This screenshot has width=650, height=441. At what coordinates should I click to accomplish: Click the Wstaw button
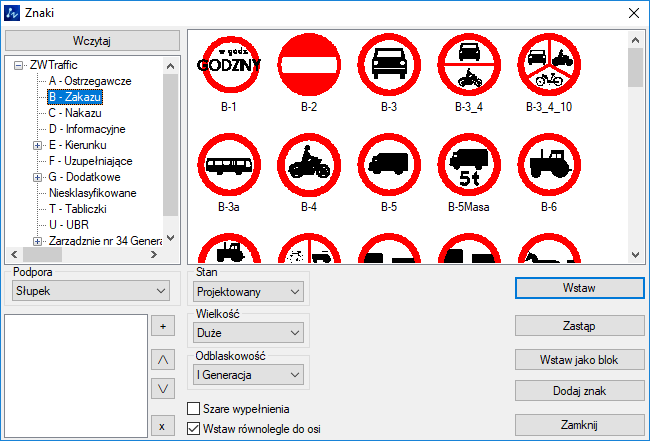[579, 288]
